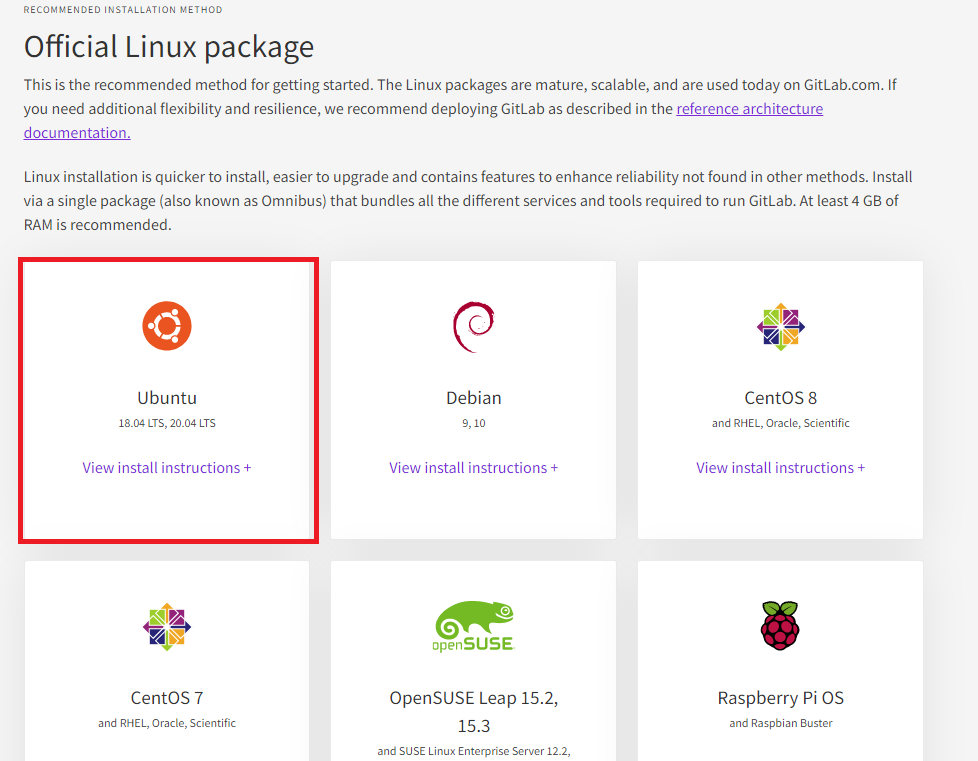Click the openSUSE chameleon logo

click(x=473, y=626)
